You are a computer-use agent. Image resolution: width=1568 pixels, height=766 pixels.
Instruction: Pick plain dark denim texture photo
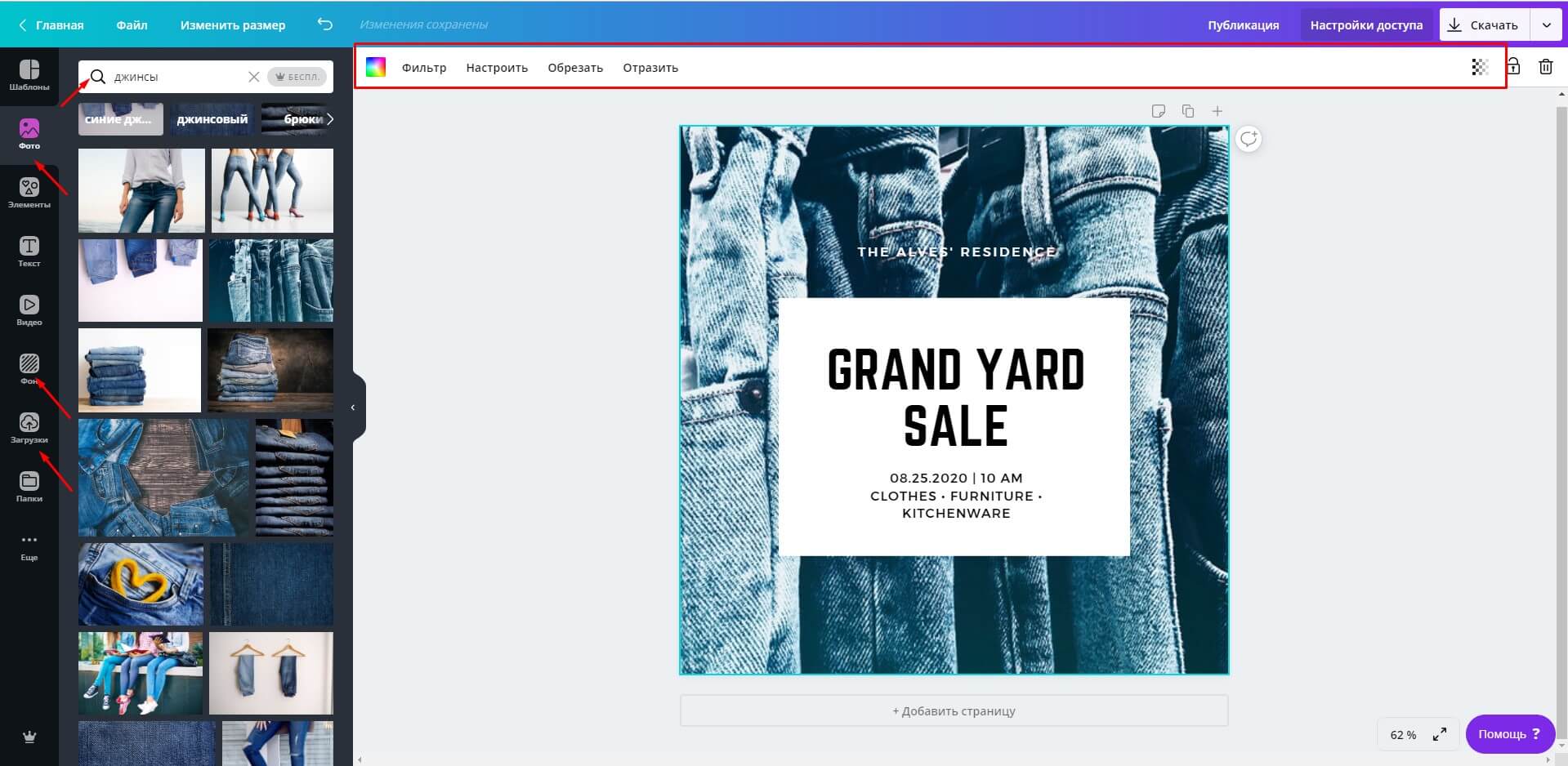(271, 584)
